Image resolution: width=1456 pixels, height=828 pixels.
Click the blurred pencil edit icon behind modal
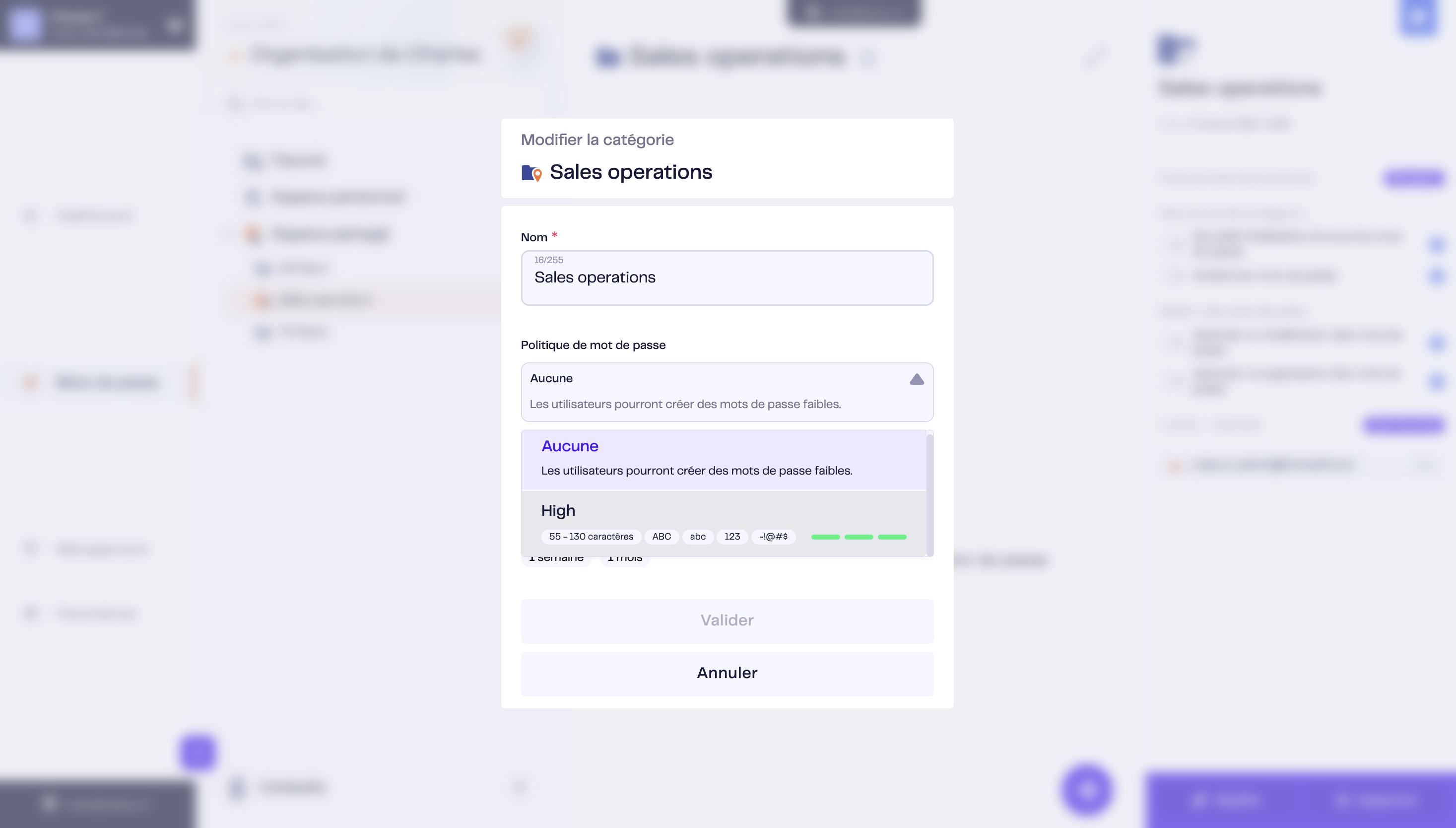(1094, 56)
